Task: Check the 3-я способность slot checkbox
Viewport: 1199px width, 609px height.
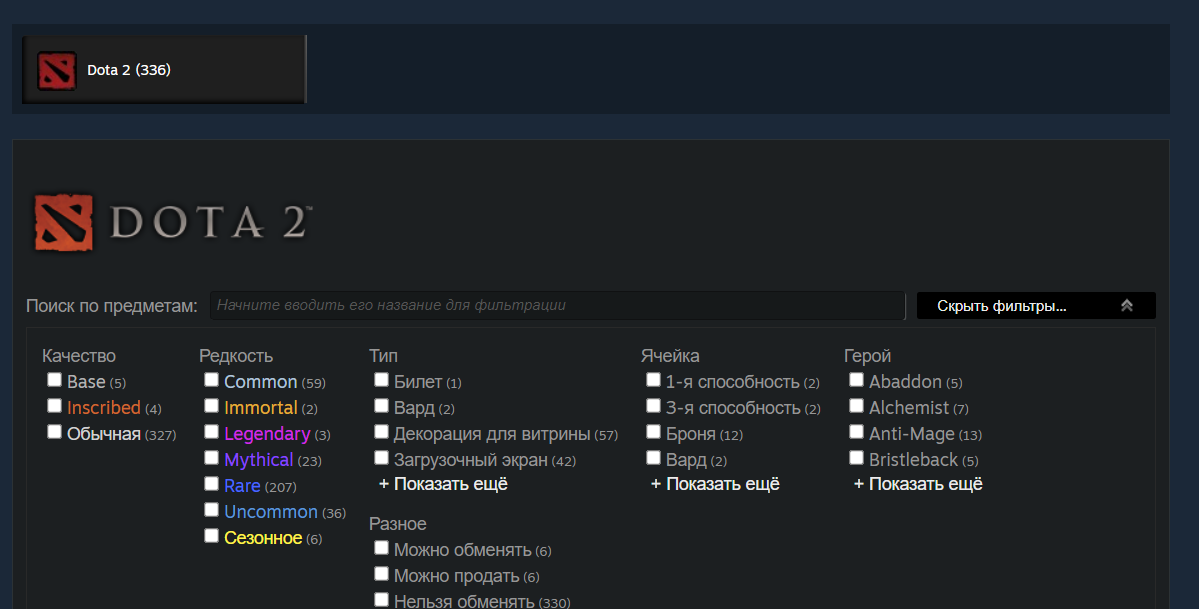Action: click(653, 406)
